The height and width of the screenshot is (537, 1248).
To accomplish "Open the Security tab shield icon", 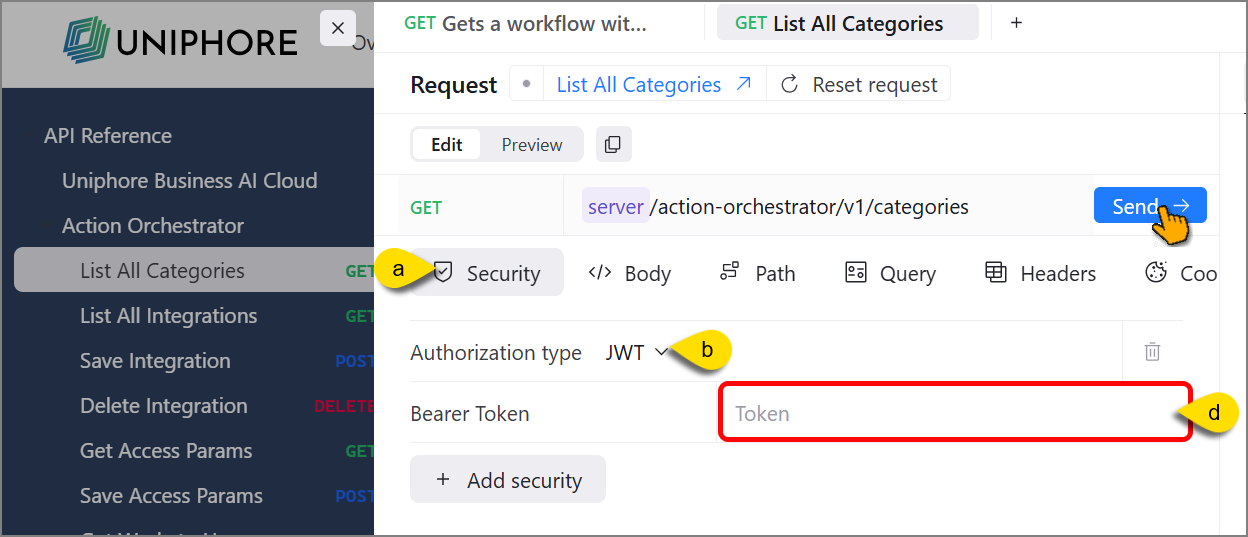I will (442, 273).
